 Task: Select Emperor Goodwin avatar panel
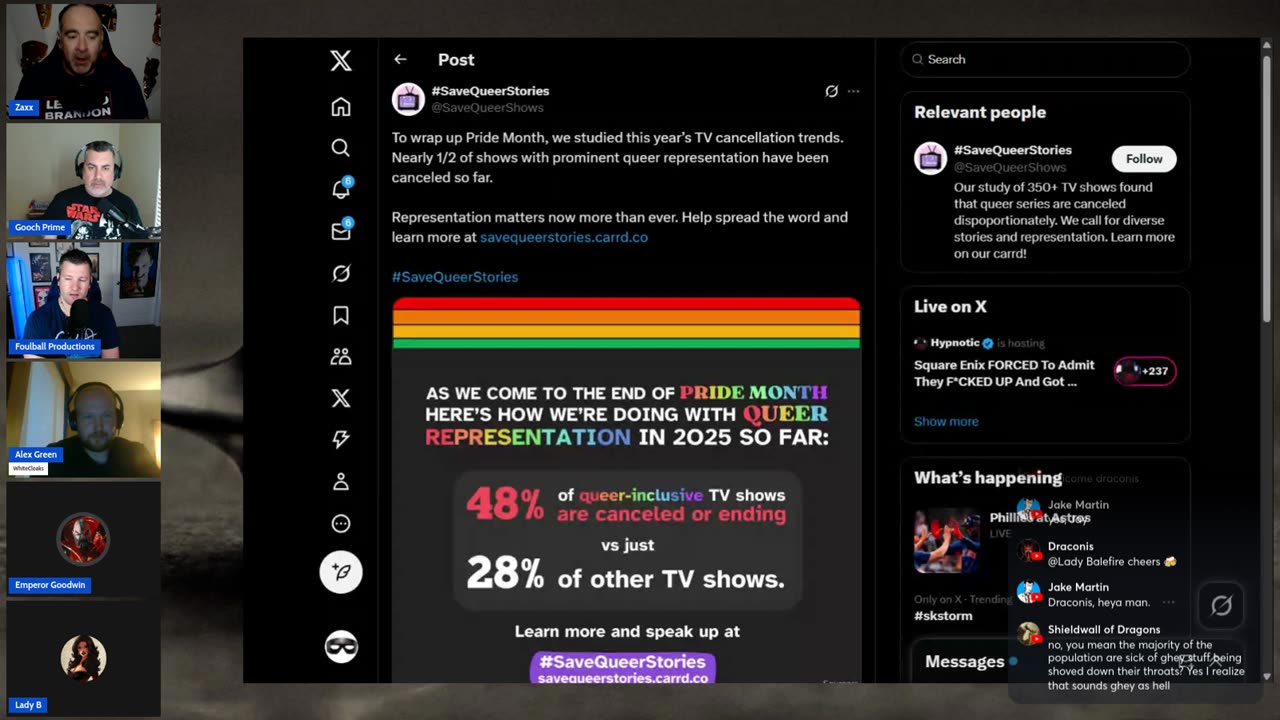(x=83, y=539)
